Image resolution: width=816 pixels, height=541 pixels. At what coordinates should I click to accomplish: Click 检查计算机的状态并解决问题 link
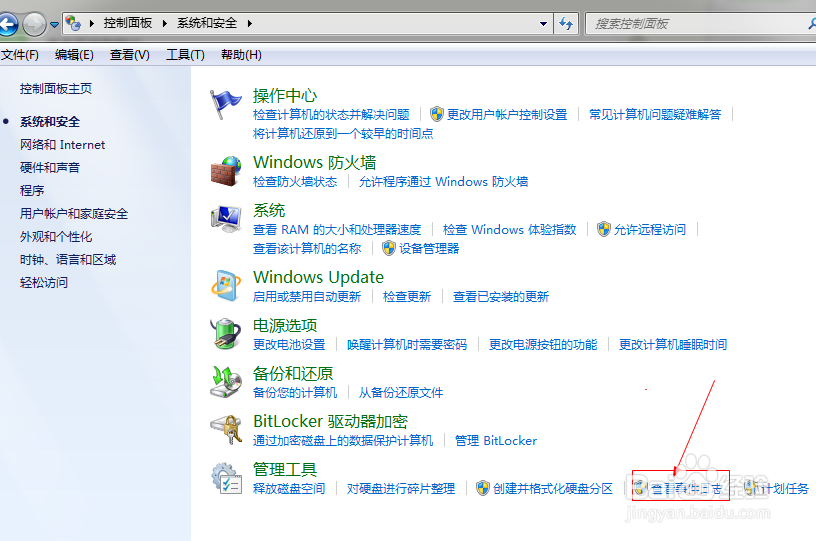pos(331,114)
